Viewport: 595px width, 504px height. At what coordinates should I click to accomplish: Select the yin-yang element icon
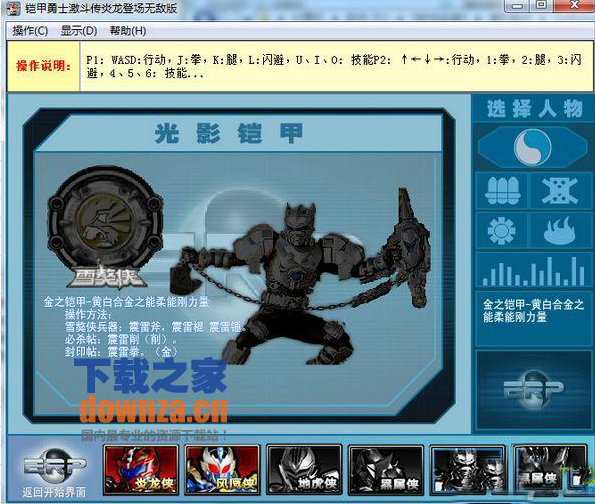pyautogui.click(x=532, y=147)
